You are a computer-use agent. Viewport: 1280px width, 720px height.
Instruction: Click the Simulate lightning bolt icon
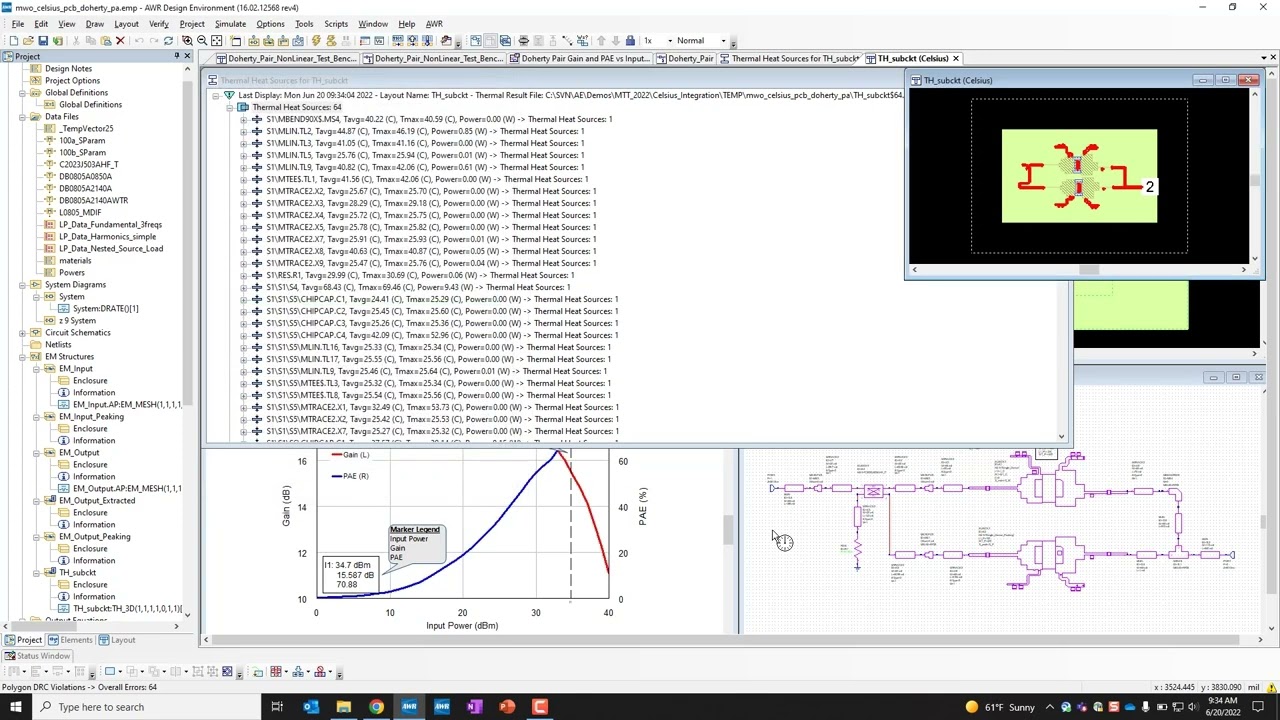pyautogui.click(x=316, y=41)
